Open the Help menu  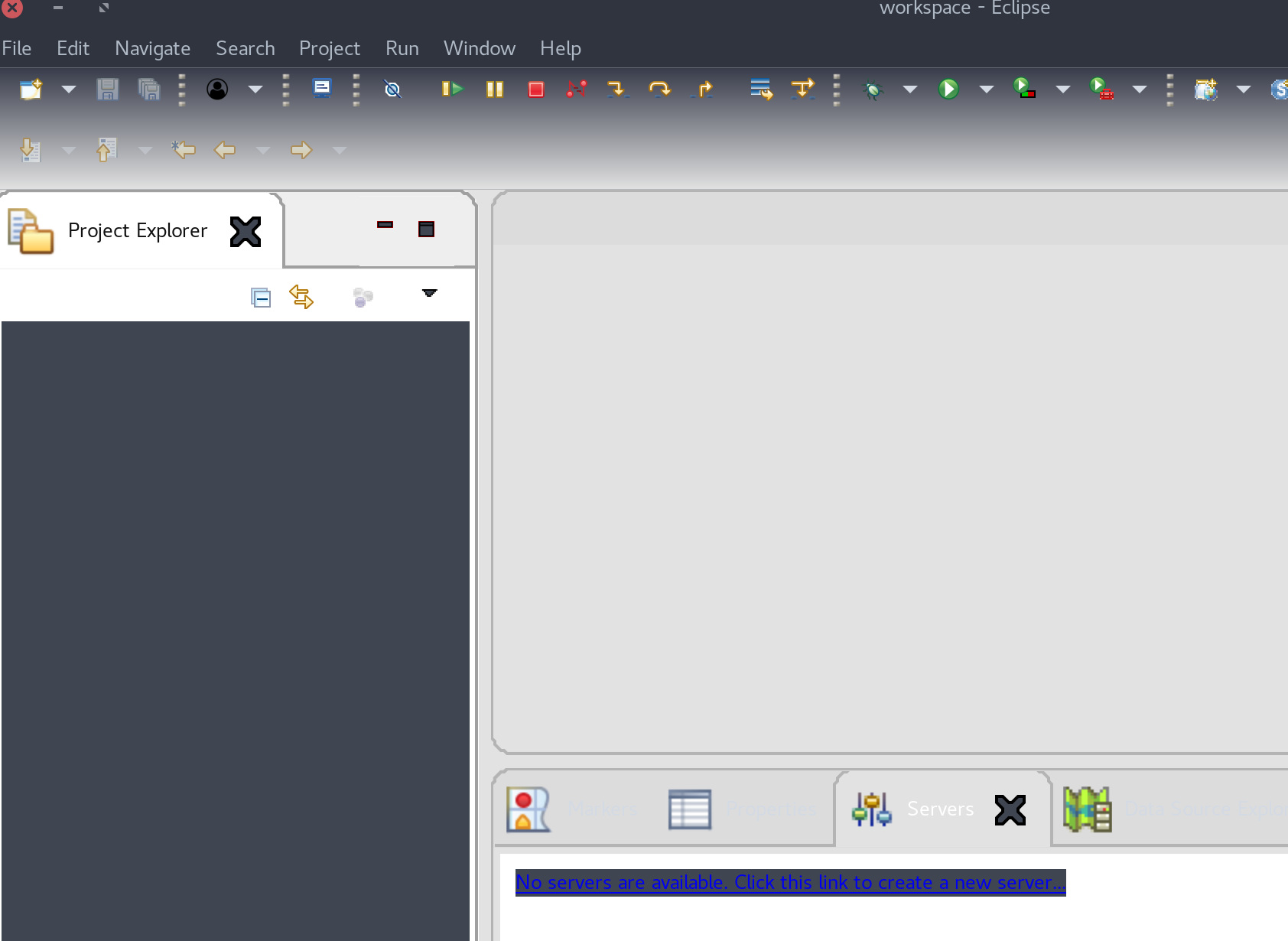(560, 48)
